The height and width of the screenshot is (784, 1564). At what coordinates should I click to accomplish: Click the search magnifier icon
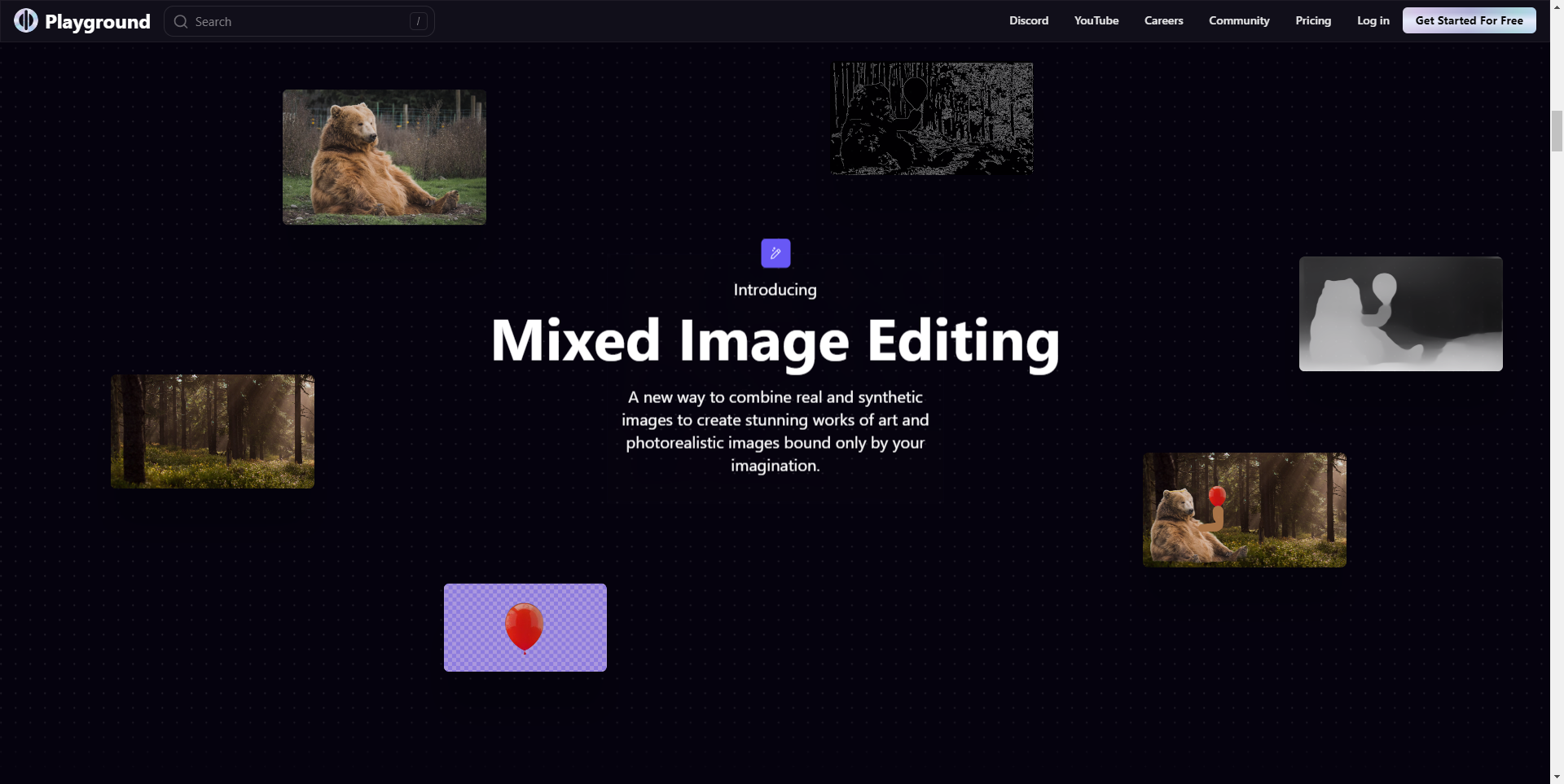coord(181,21)
